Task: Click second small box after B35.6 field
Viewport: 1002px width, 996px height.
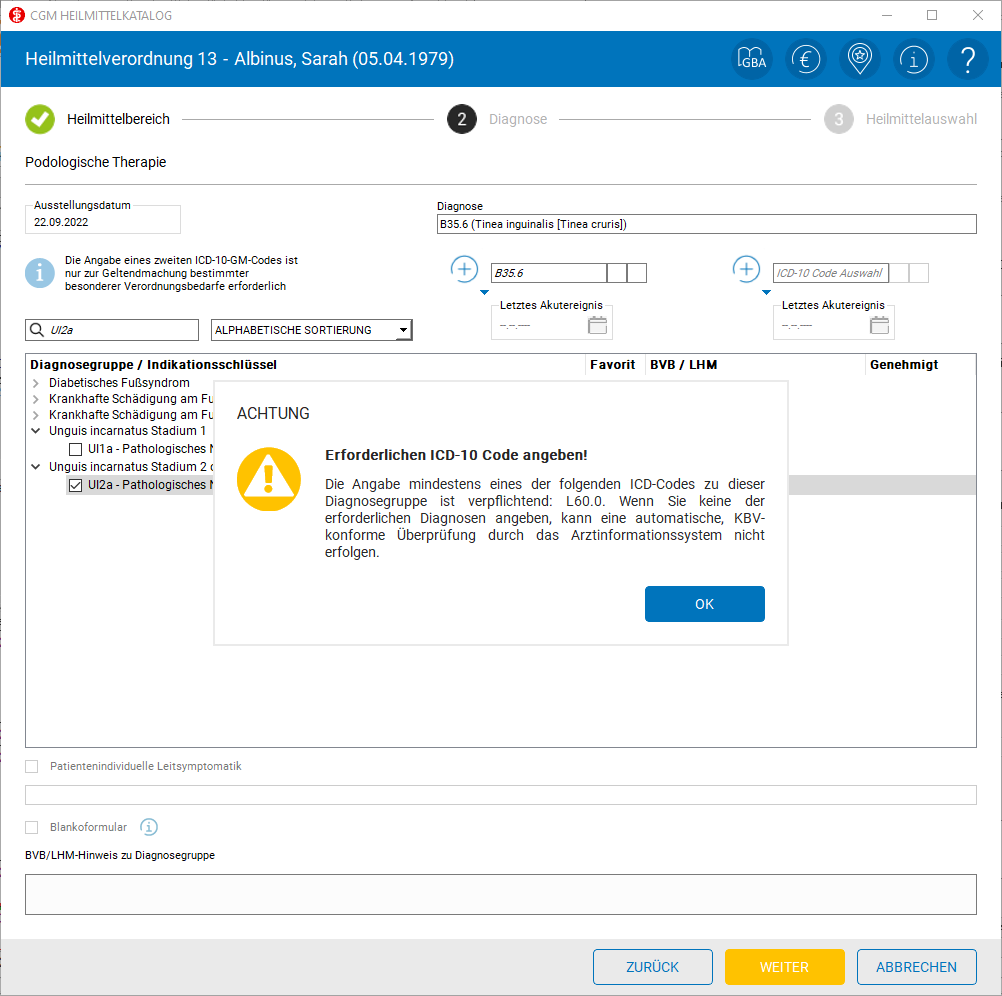Action: pos(636,273)
